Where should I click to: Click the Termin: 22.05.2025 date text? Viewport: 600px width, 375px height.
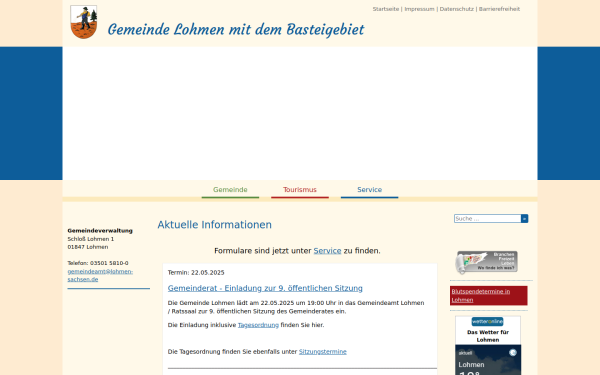pyautogui.click(x=196, y=272)
